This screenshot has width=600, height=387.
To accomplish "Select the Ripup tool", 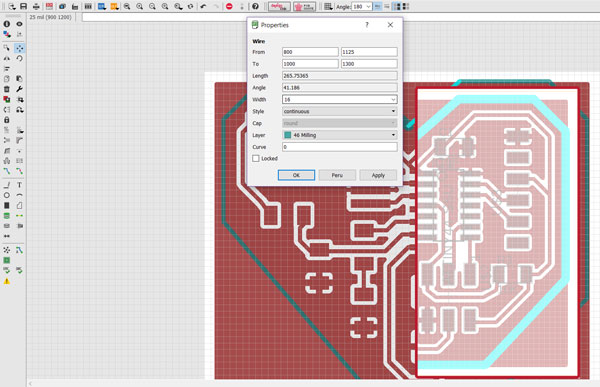I will [19, 171].
